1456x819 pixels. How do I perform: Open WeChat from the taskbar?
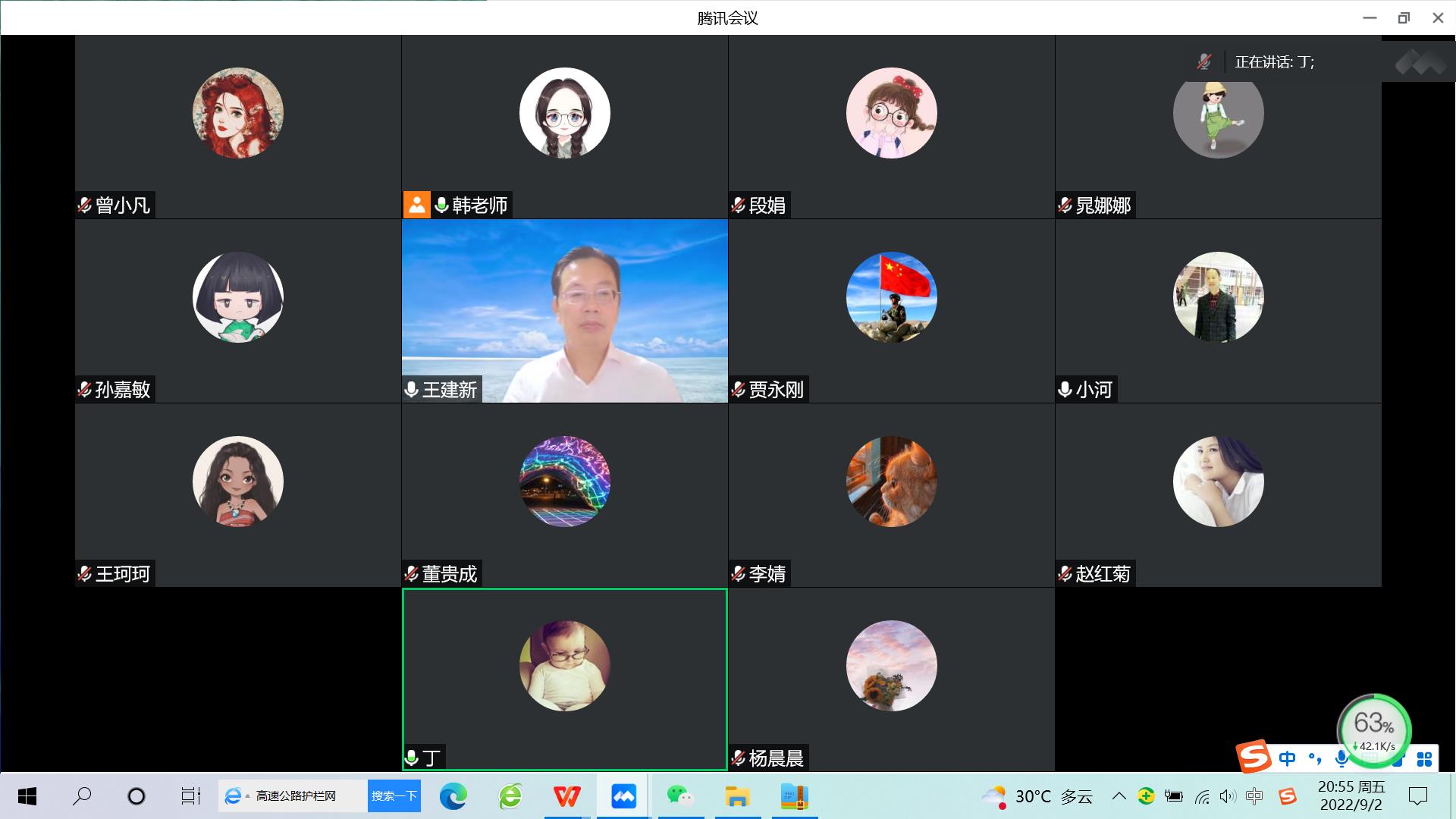[680, 796]
